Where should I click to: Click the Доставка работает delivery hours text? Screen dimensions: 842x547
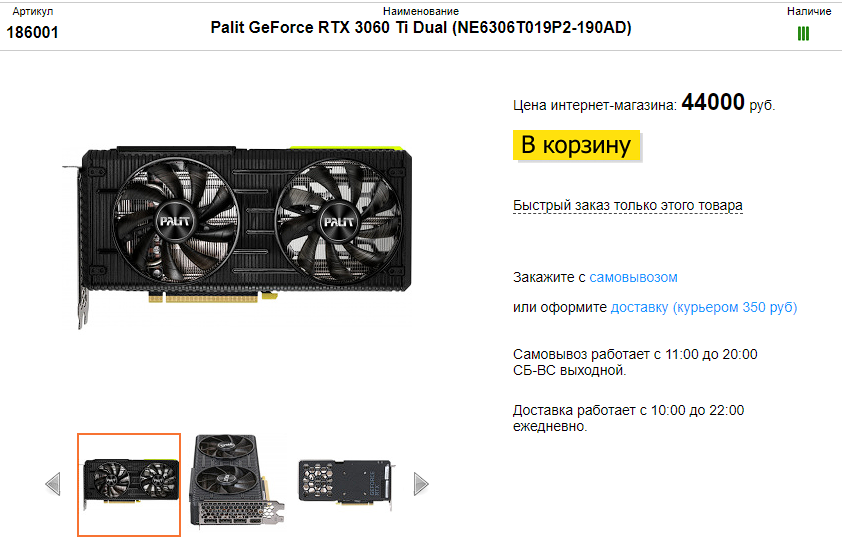click(x=628, y=418)
